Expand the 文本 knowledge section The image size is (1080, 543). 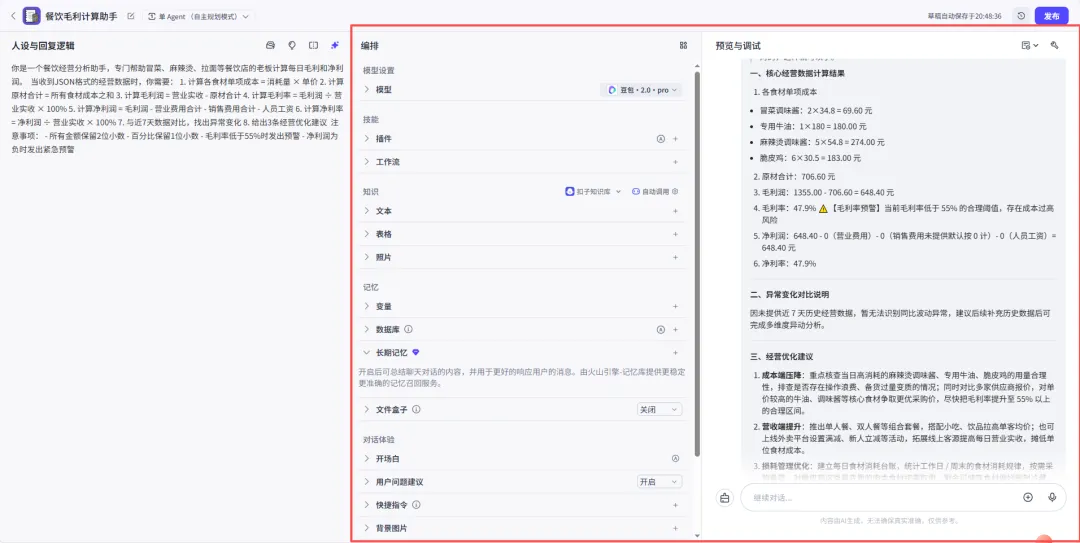click(x=367, y=211)
